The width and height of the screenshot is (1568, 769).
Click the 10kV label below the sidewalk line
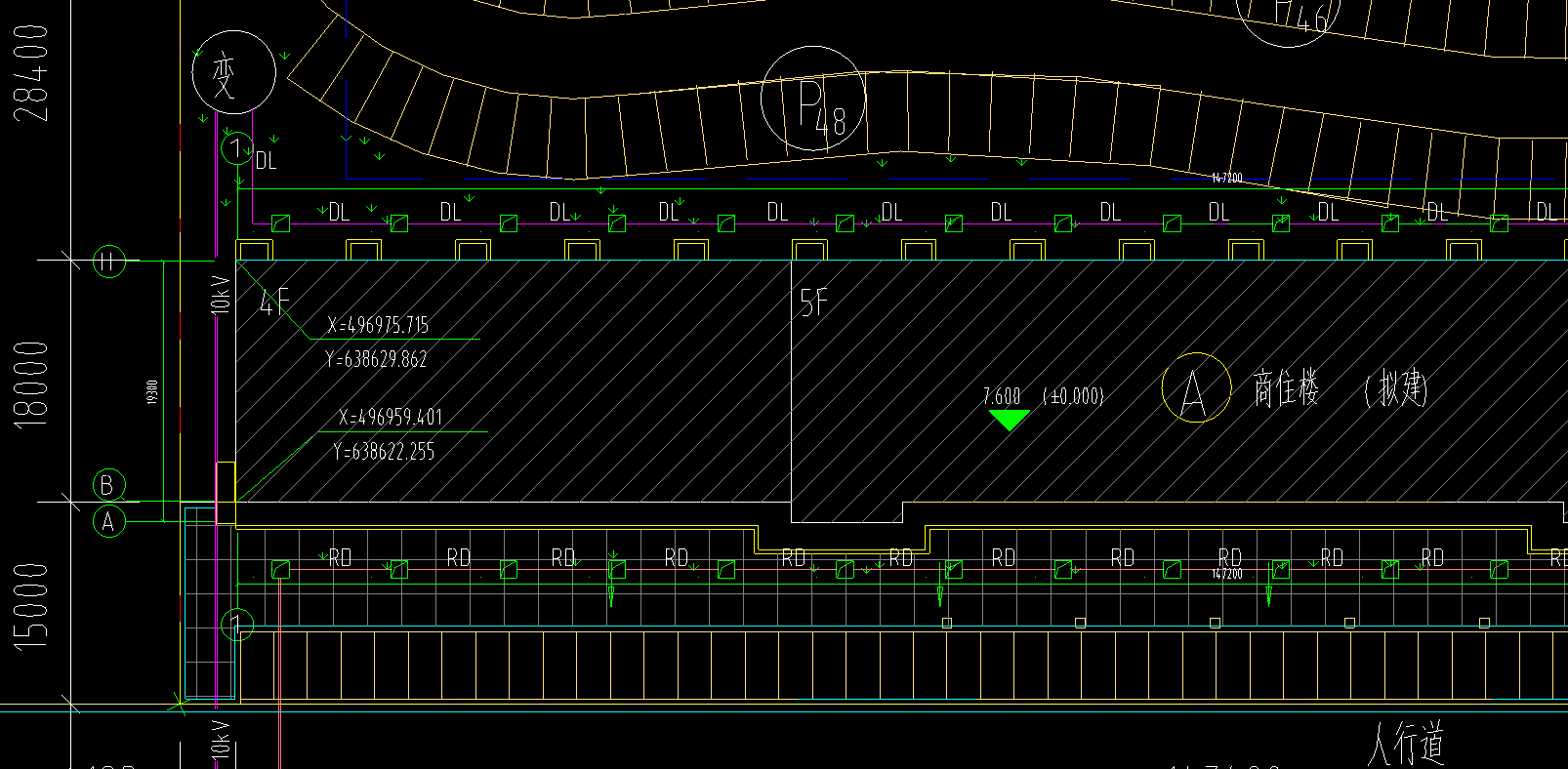pos(221,739)
